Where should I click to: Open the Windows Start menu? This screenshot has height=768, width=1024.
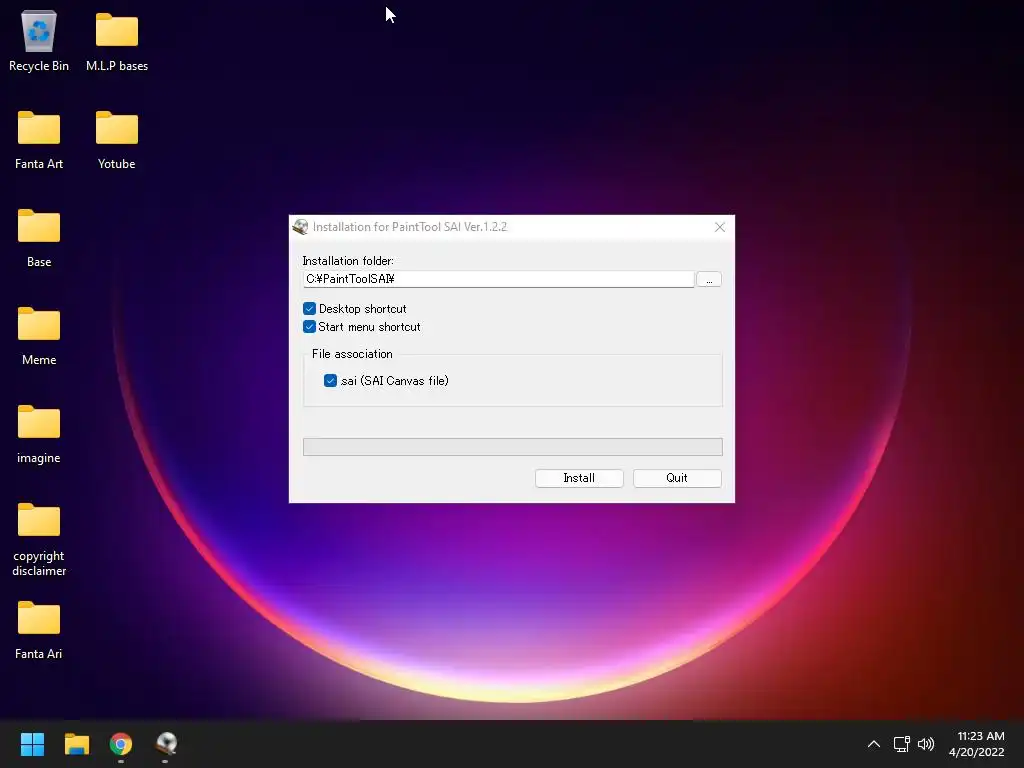tap(32, 744)
